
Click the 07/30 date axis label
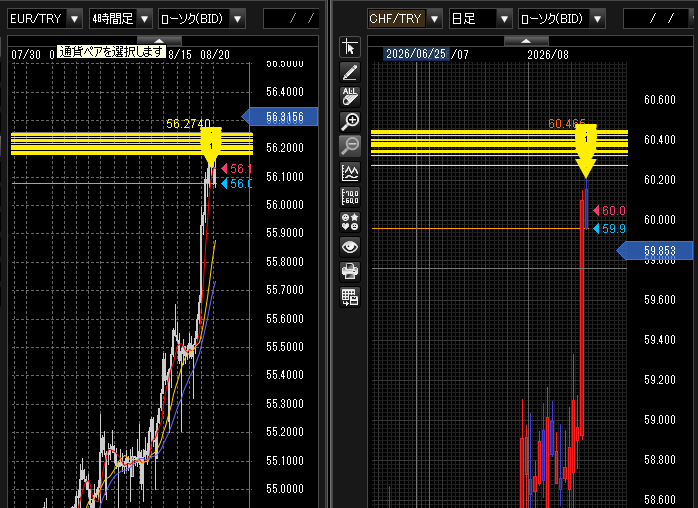pos(26,55)
